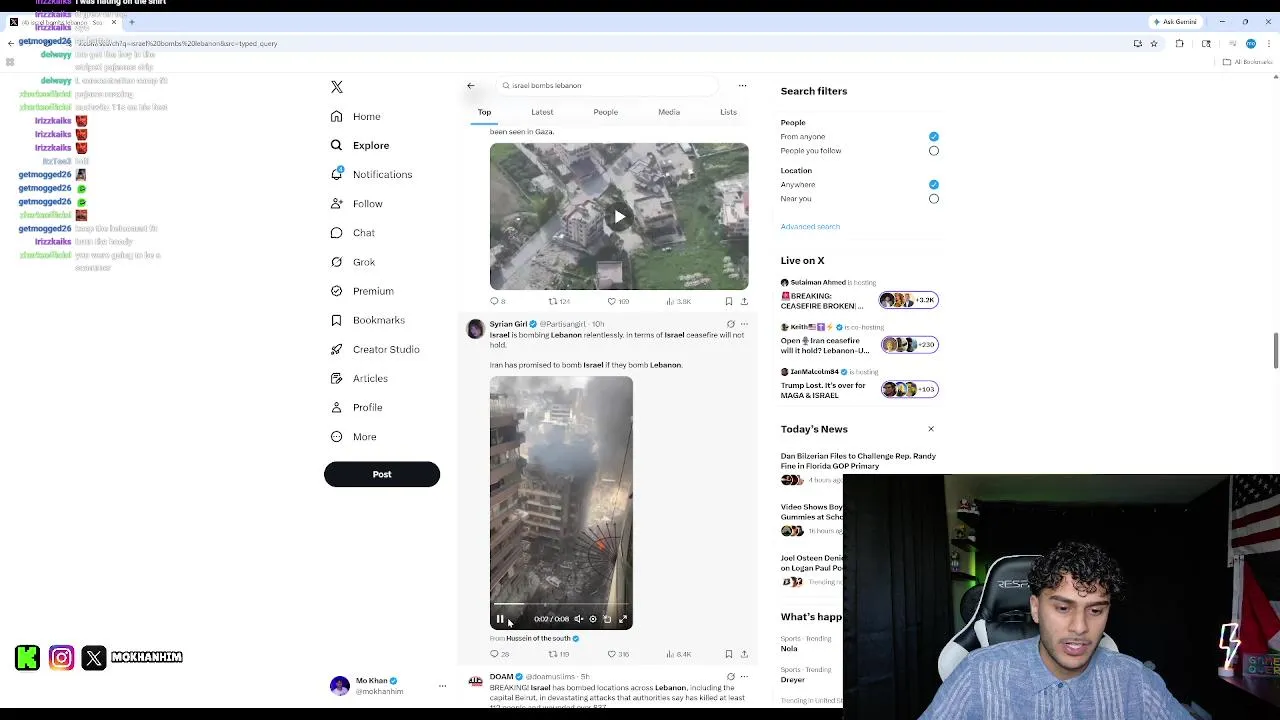Share the Gaza aerial video tweet
1280x720 pixels.
pyautogui.click(x=744, y=301)
